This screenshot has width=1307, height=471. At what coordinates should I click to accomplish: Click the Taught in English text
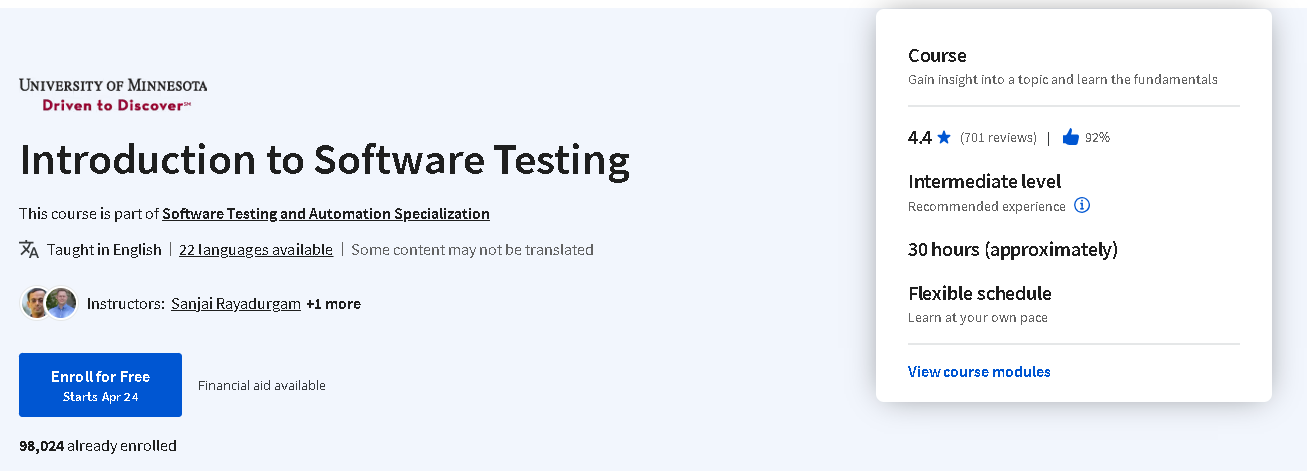(x=104, y=250)
